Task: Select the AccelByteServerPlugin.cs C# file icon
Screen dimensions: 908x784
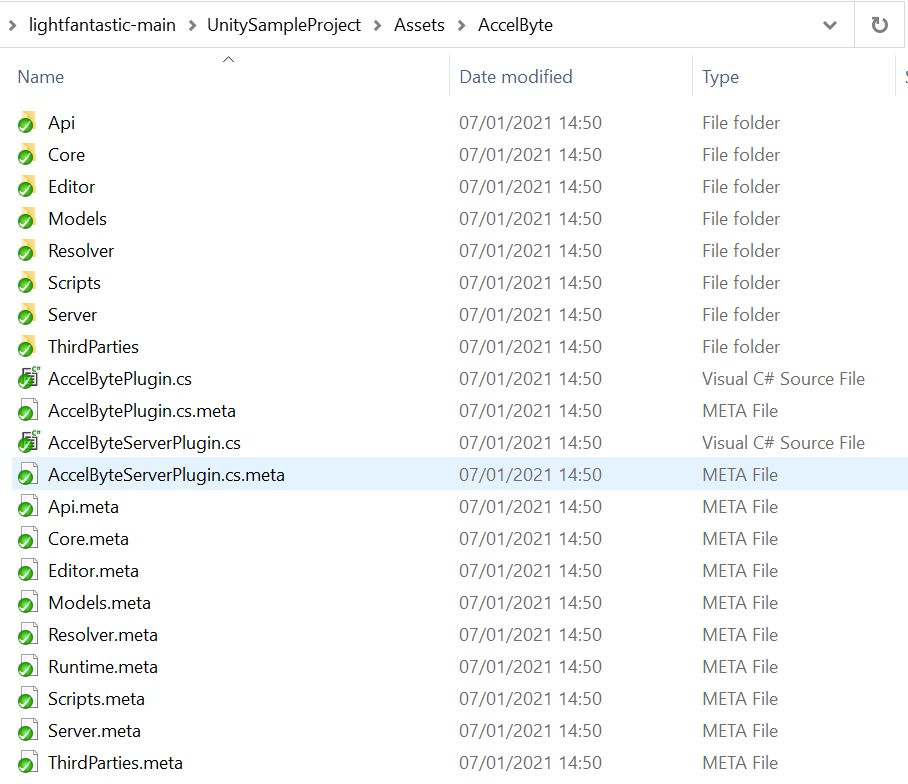Action: point(28,442)
